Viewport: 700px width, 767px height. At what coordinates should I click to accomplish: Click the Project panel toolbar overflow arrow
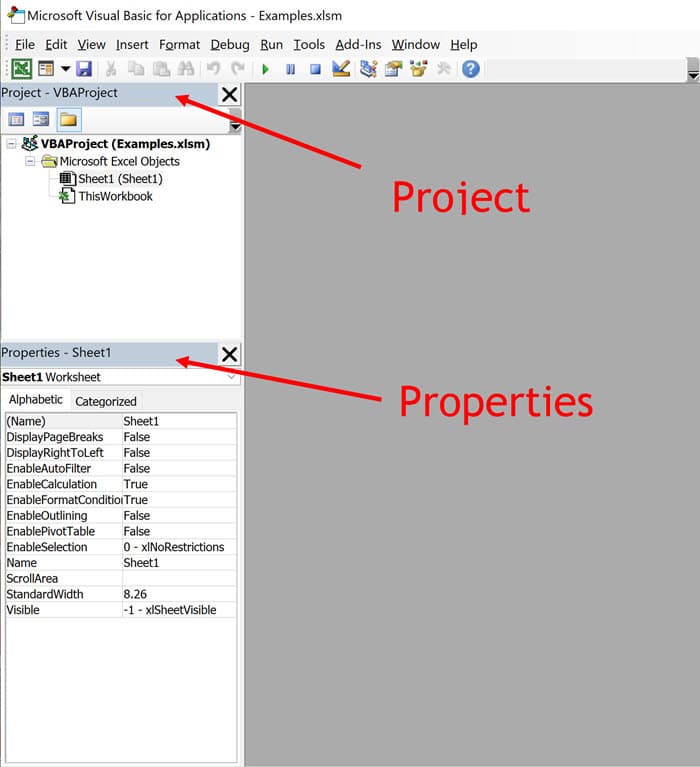pos(235,121)
